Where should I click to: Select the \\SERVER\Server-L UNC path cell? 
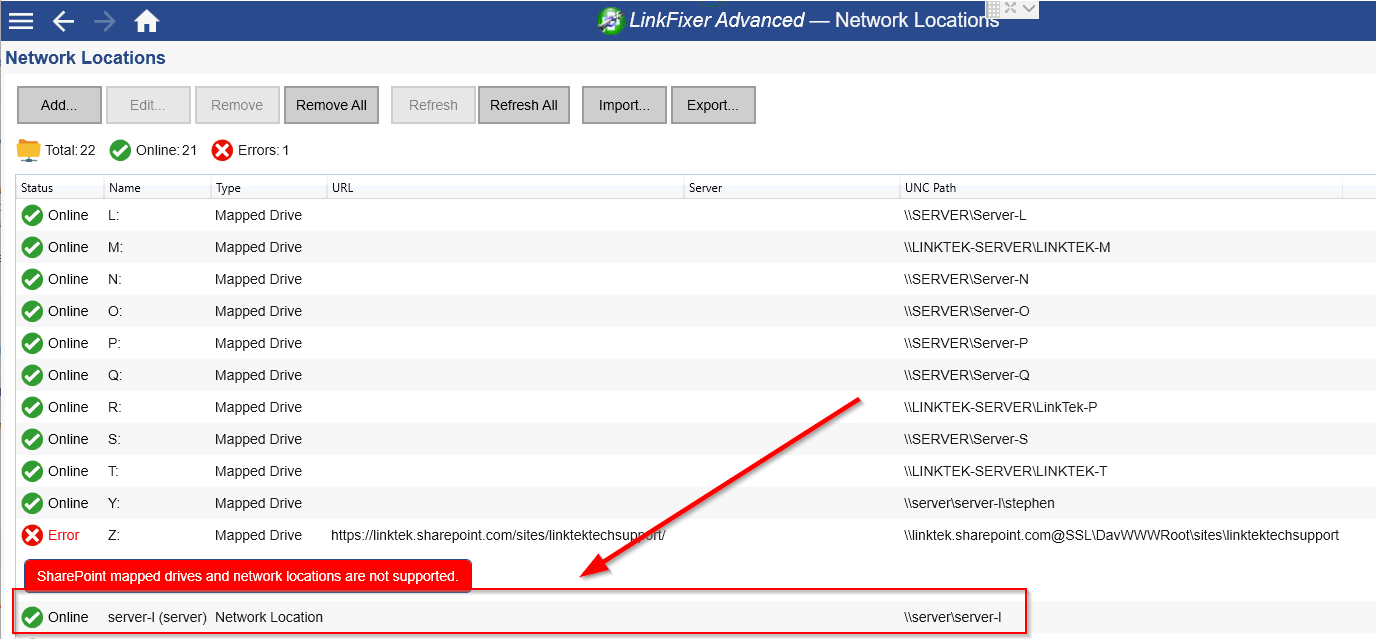(x=965, y=215)
